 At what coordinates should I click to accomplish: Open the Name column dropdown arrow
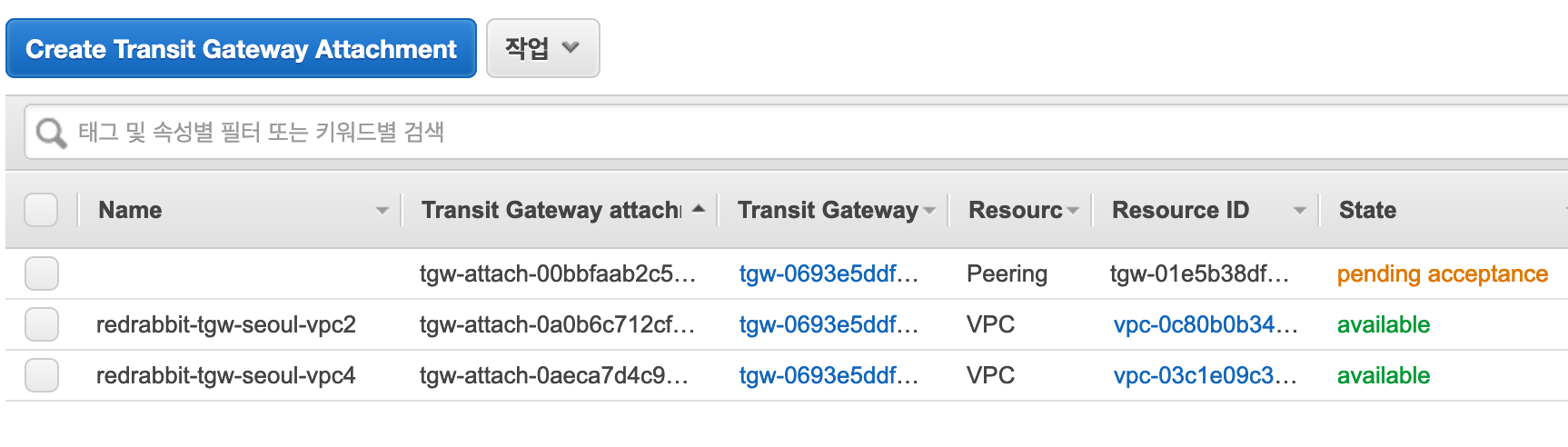pyautogui.click(x=382, y=211)
